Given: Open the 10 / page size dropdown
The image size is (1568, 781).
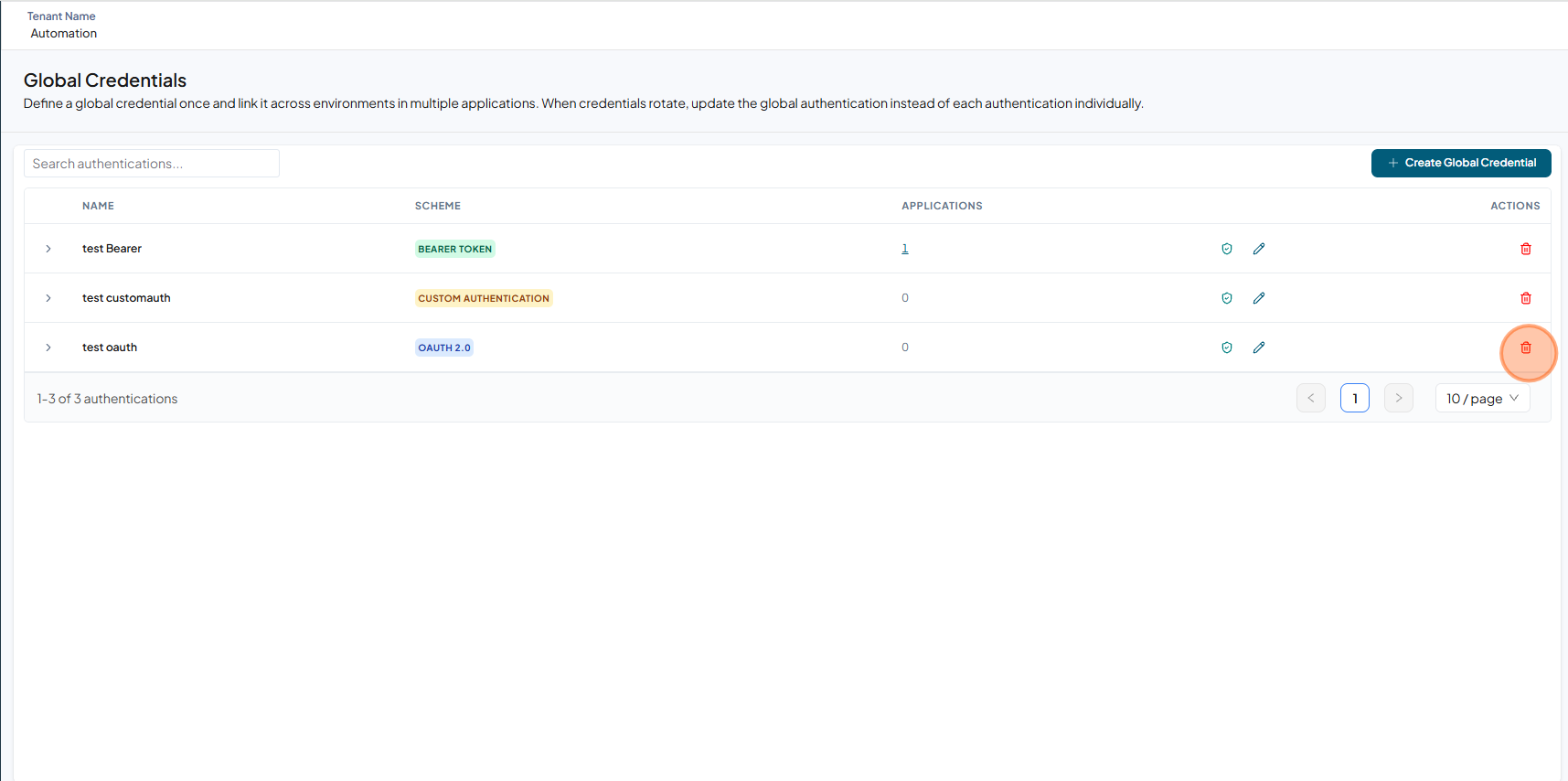Looking at the screenshot, I should point(1482,398).
